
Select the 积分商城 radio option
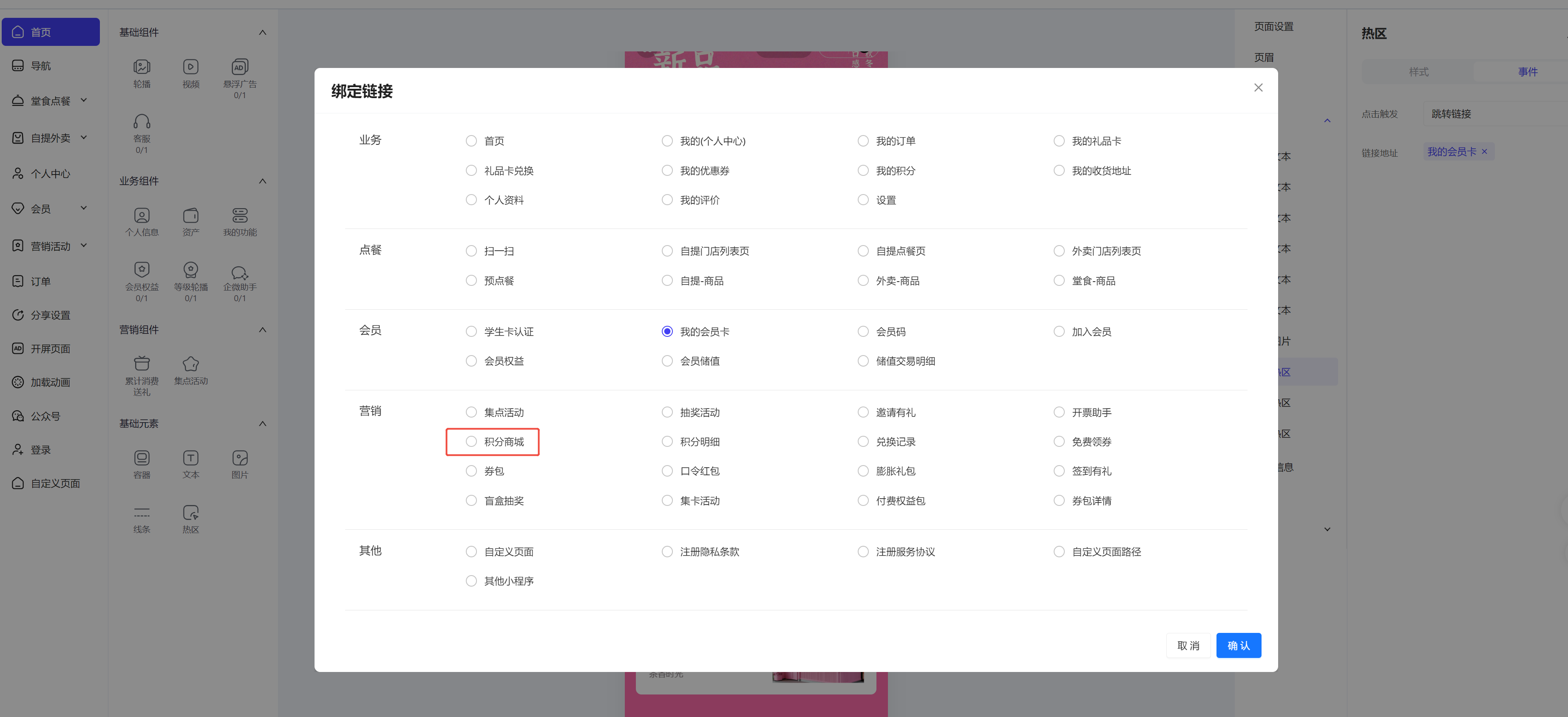coord(471,441)
